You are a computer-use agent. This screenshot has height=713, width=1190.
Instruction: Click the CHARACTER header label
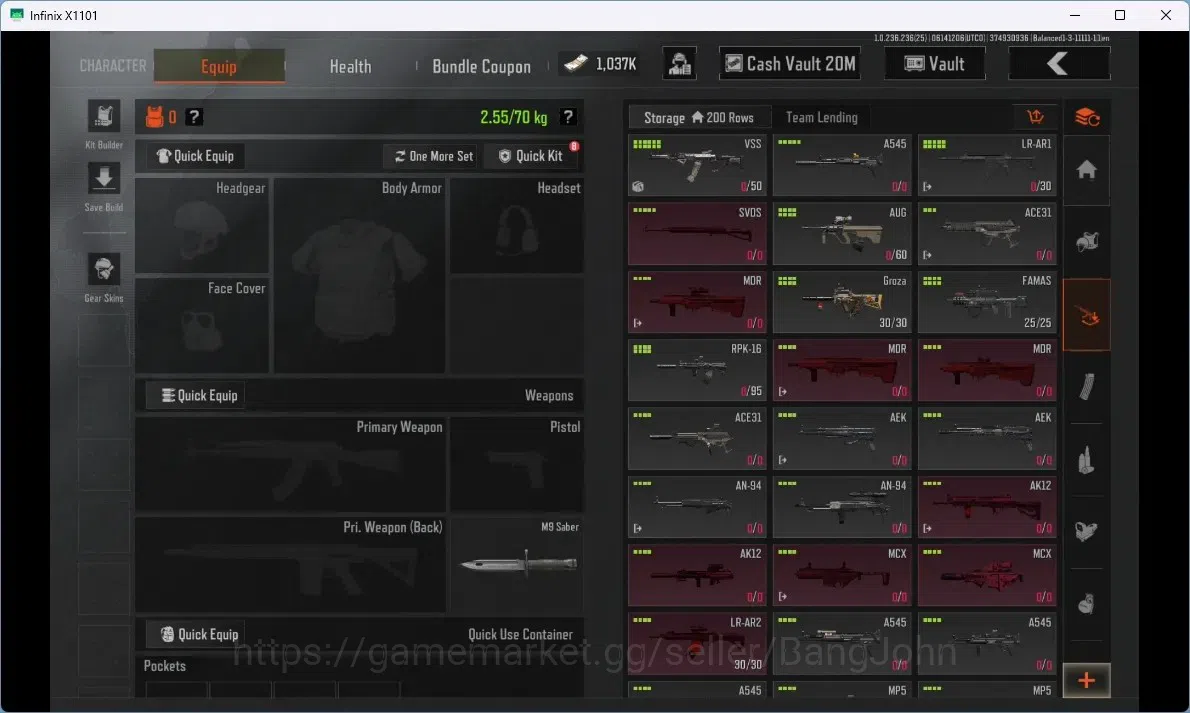[x=113, y=66]
